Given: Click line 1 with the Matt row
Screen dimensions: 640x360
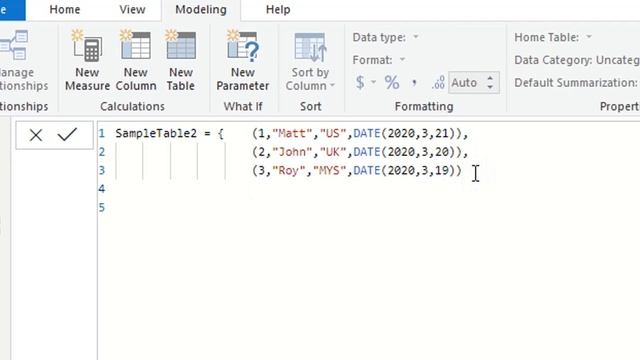Looking at the screenshot, I should [360, 133].
